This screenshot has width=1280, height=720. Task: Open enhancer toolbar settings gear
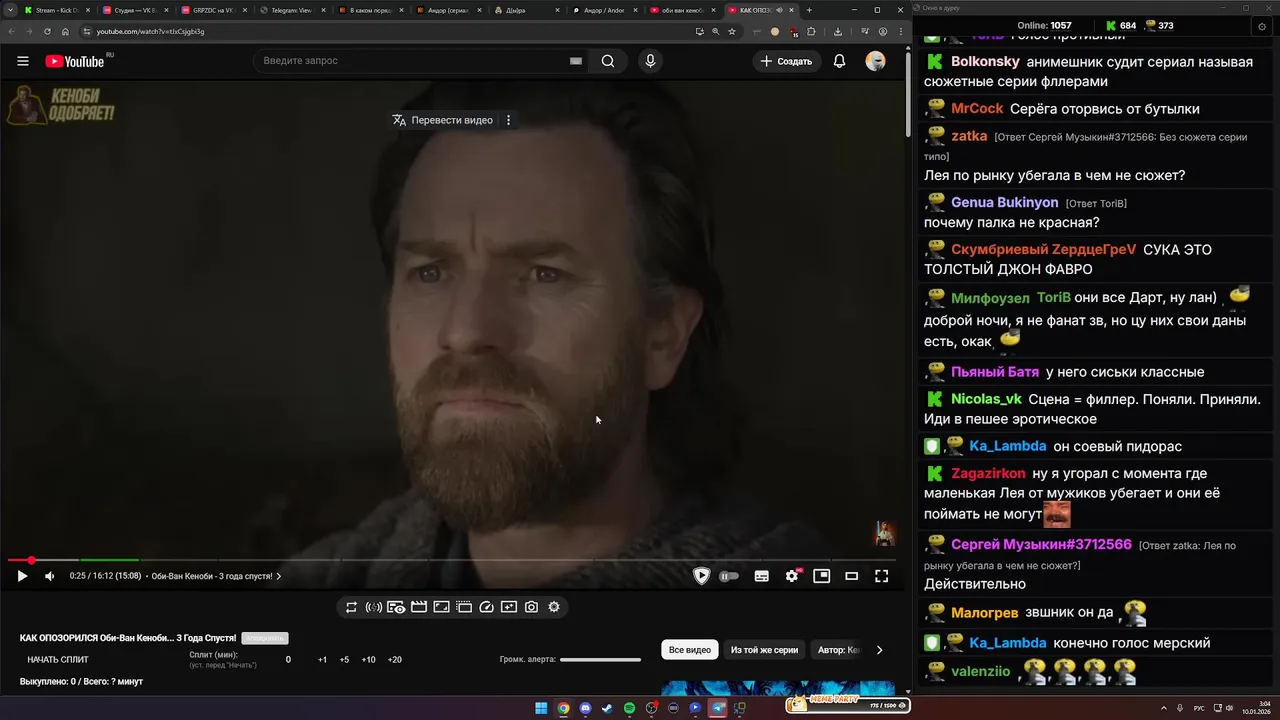554,607
